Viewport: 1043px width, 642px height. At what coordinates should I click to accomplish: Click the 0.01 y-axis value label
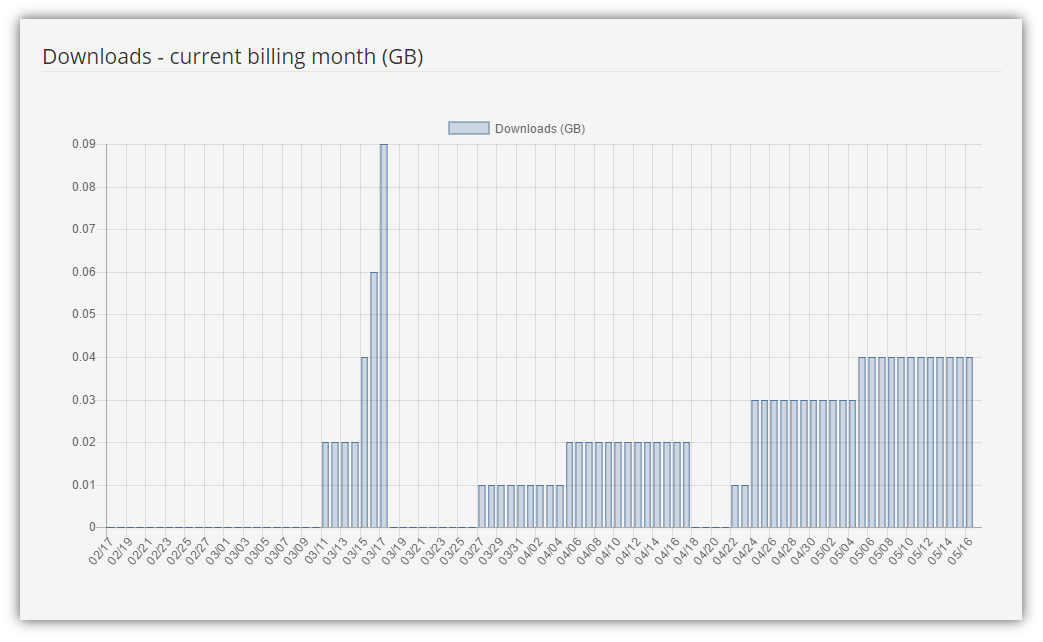coord(83,485)
